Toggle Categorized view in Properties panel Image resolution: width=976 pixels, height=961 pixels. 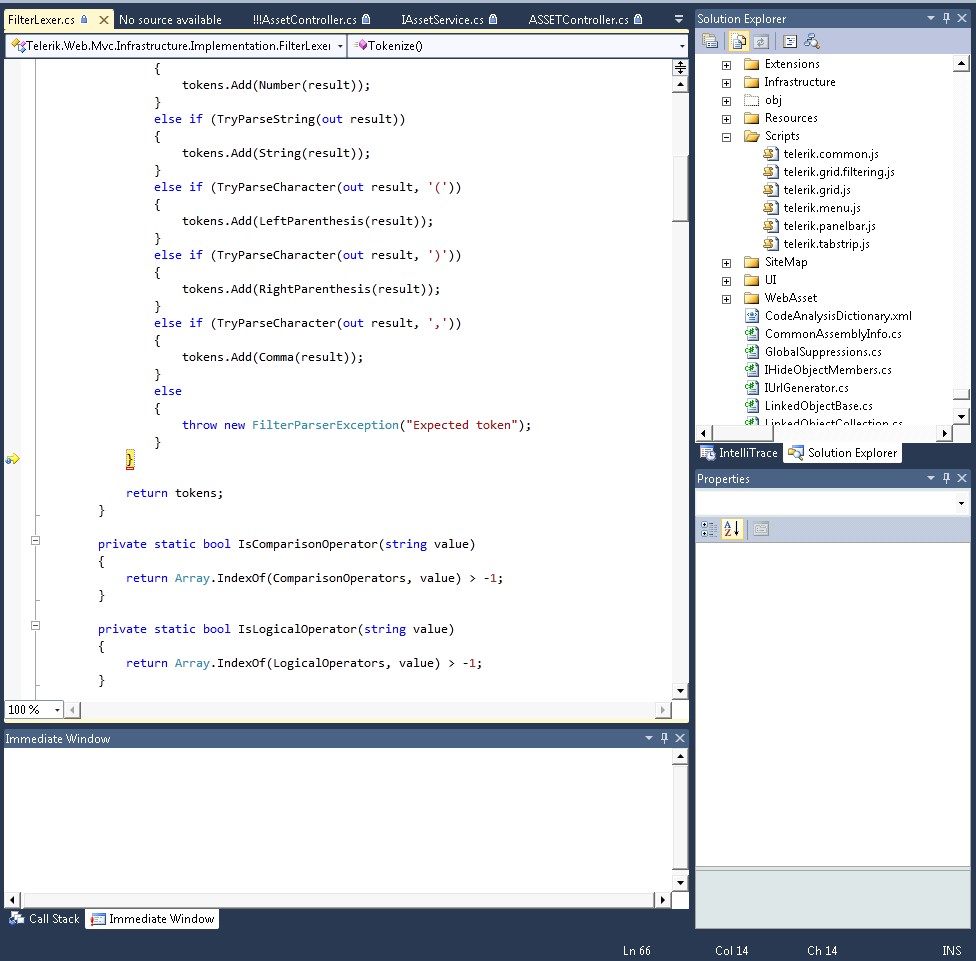tap(709, 529)
